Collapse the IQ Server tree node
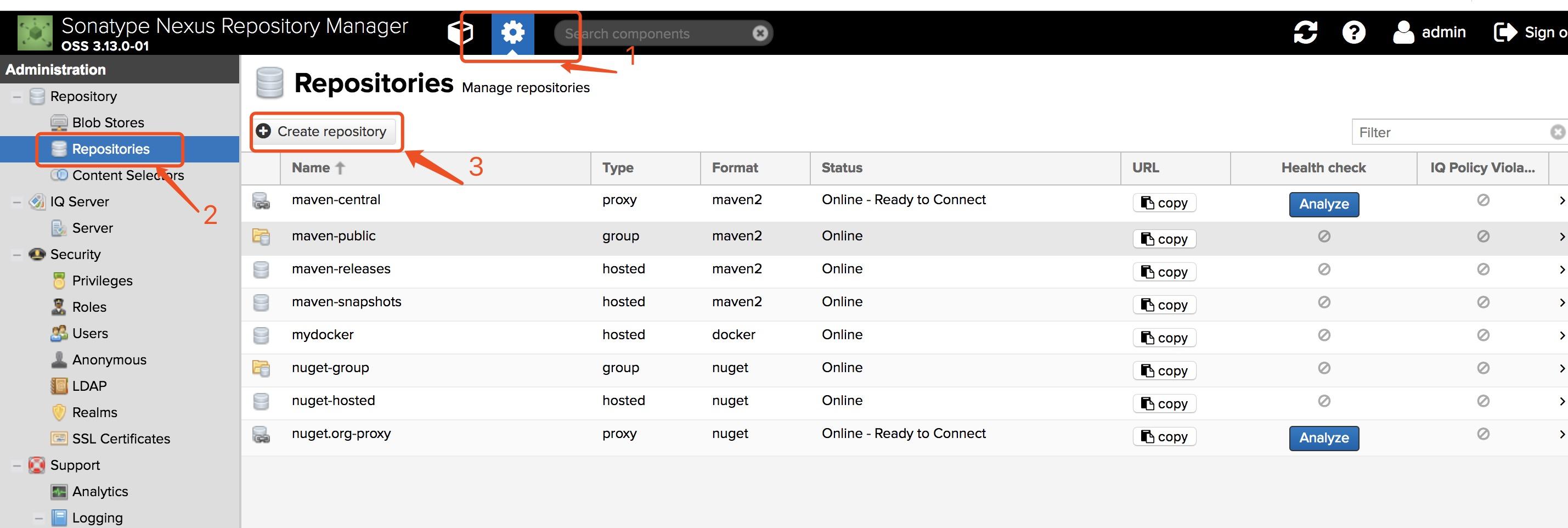This screenshot has width=1568, height=528. coord(17,201)
